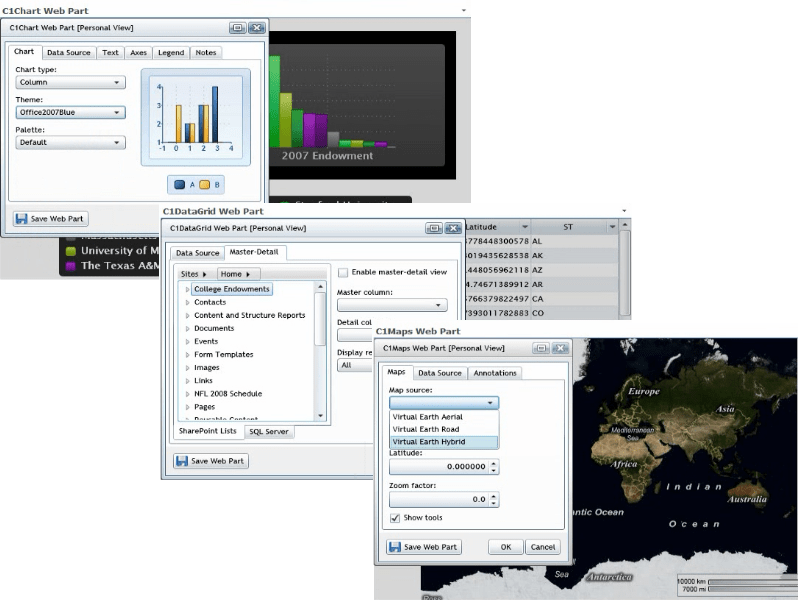
Task: Click Cancel in the C1Maps dialog
Action: point(543,547)
